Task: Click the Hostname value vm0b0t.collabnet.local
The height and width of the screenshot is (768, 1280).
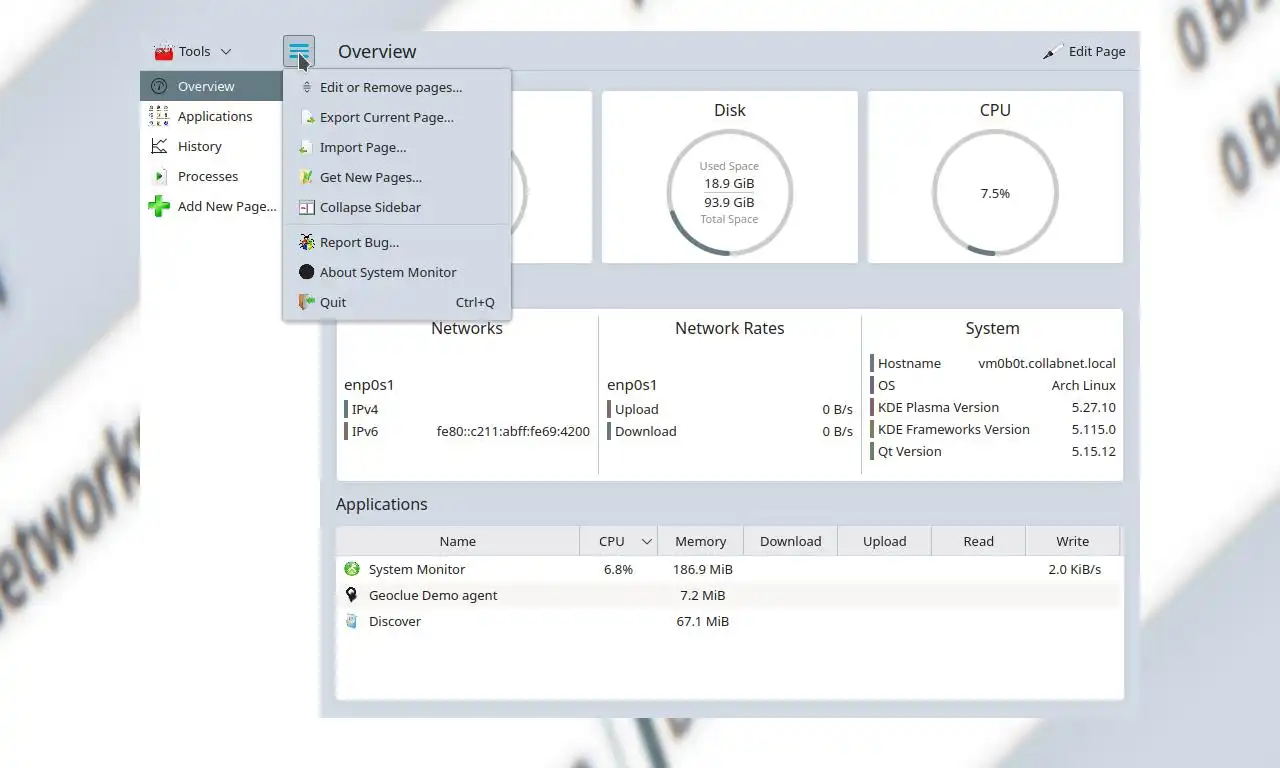Action: (1047, 363)
